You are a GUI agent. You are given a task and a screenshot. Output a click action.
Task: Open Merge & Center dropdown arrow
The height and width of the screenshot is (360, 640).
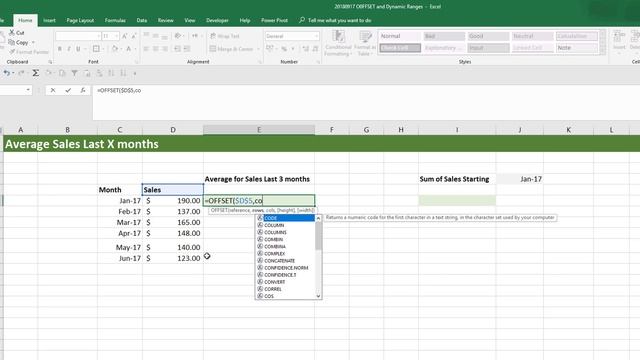[258, 49]
